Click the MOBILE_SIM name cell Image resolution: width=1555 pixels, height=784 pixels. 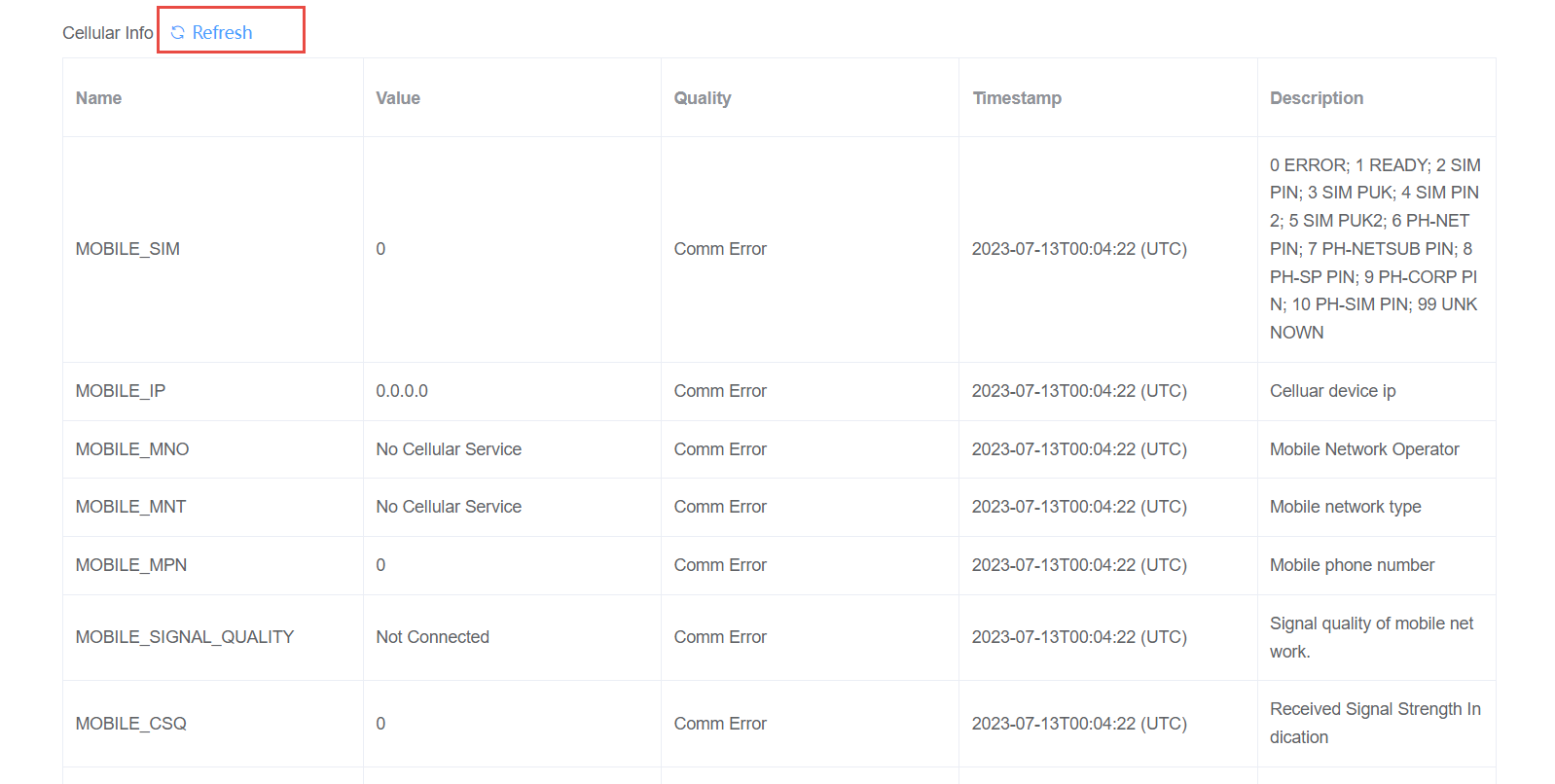pyautogui.click(x=127, y=249)
